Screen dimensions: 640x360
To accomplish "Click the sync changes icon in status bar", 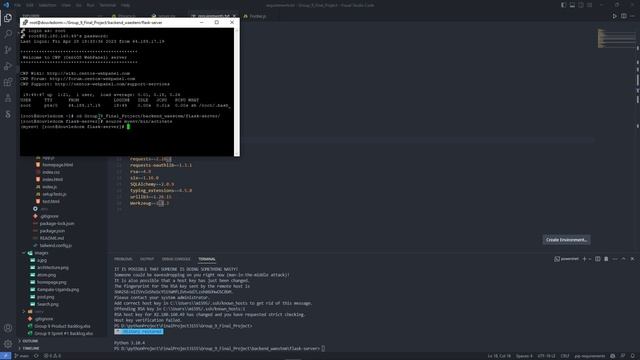I will 36,356.
